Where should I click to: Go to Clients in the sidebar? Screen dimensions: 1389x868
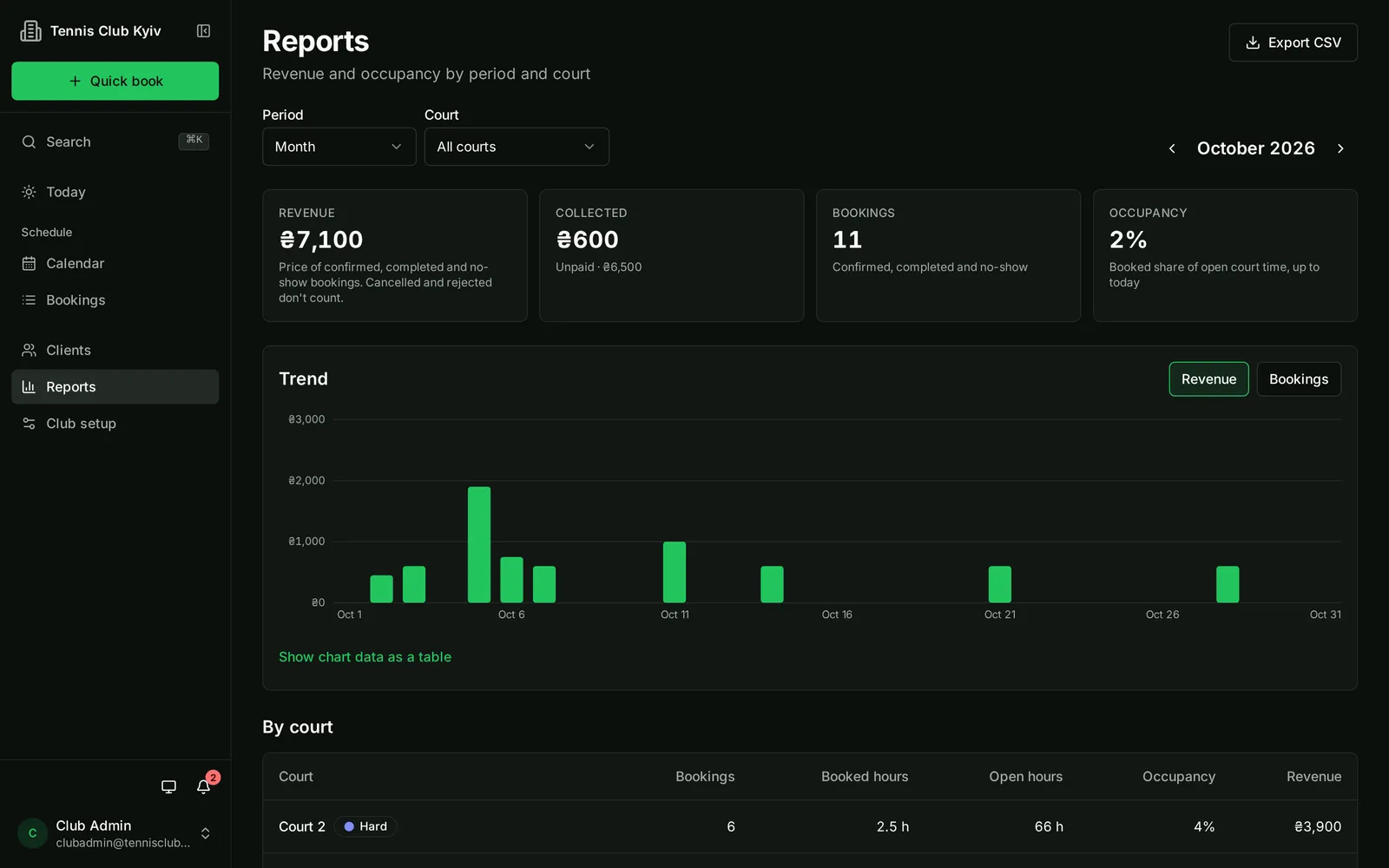point(115,350)
